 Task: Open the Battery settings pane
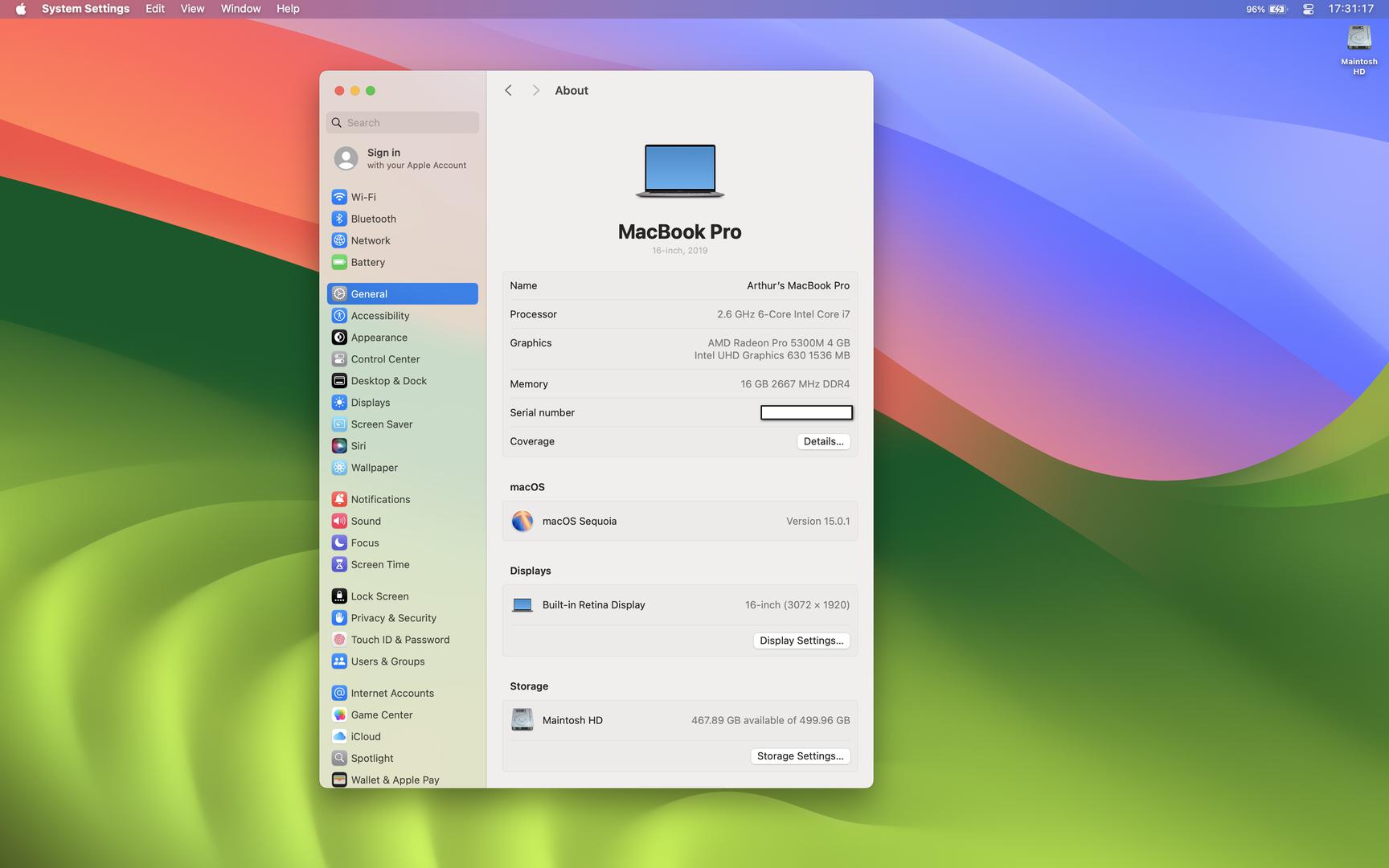367,262
